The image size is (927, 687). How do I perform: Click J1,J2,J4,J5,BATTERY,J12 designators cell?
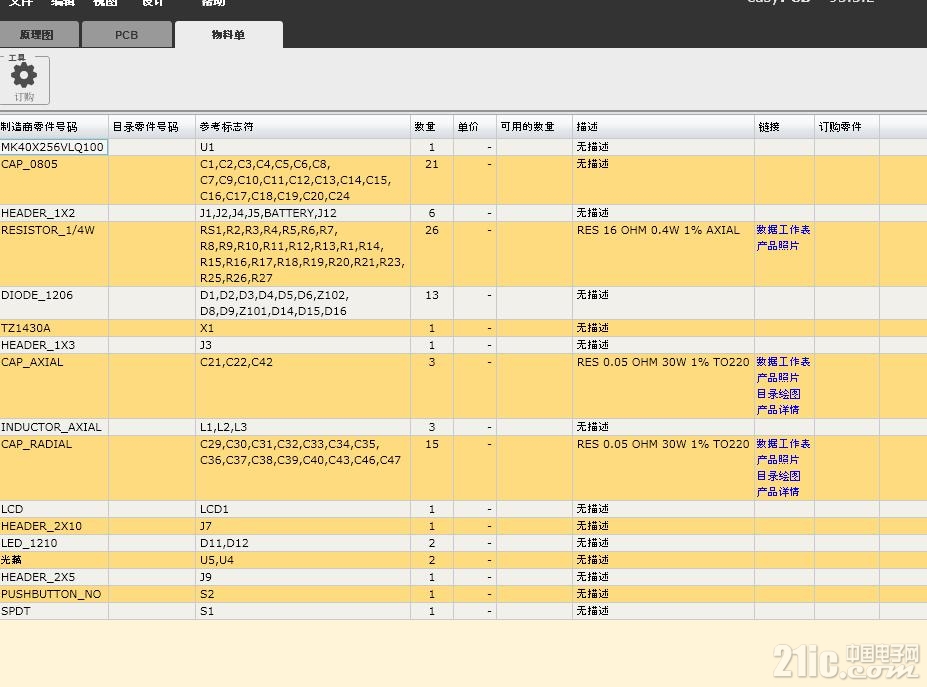[303, 213]
